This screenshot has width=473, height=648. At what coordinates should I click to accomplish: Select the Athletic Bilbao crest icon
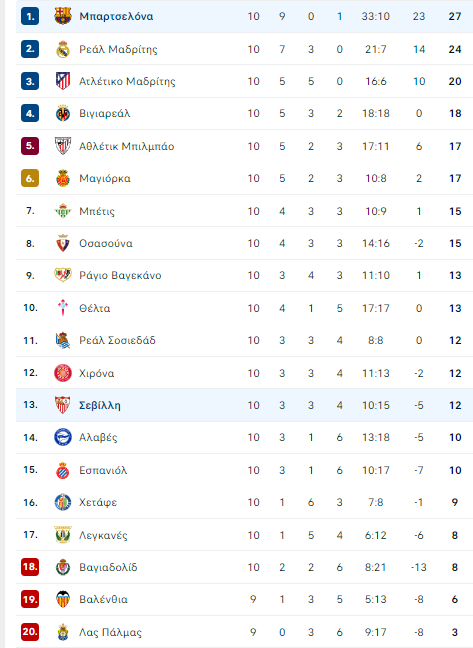(63, 146)
